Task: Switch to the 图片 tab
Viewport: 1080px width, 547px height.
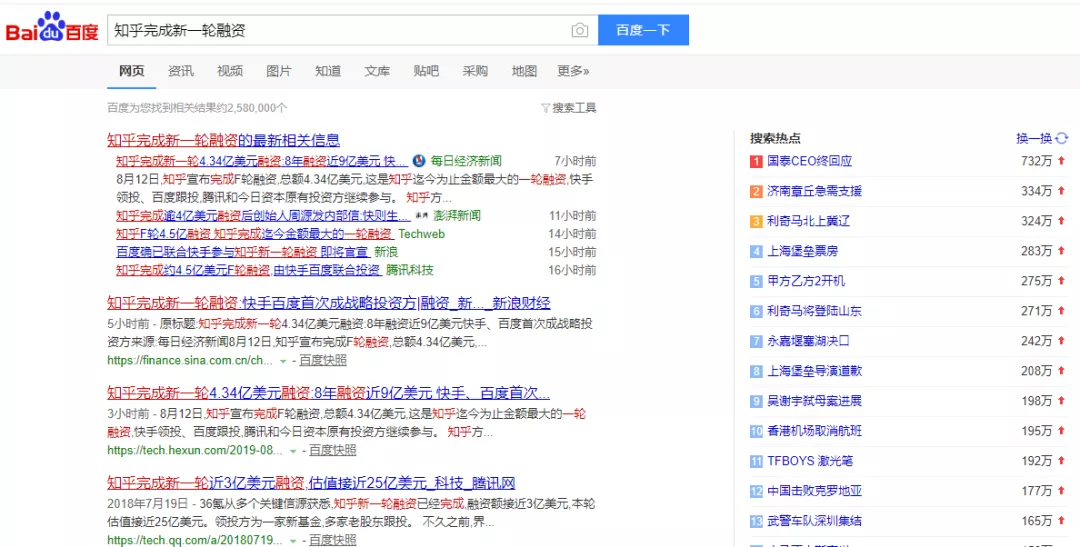Action: click(x=279, y=71)
